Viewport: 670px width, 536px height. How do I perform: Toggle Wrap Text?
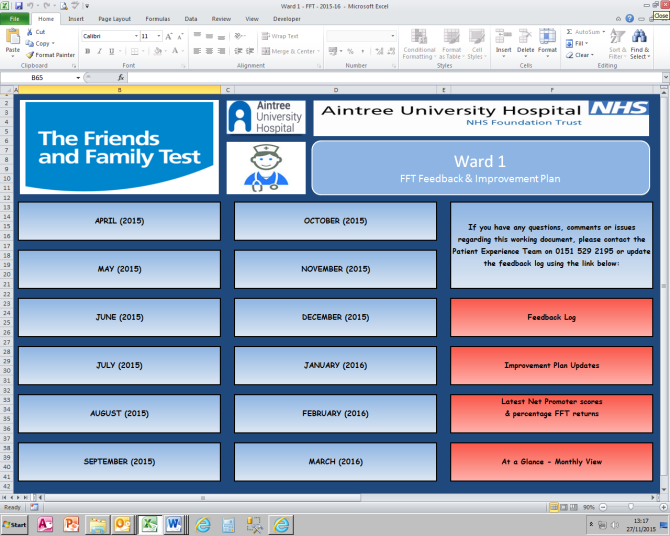click(x=280, y=36)
